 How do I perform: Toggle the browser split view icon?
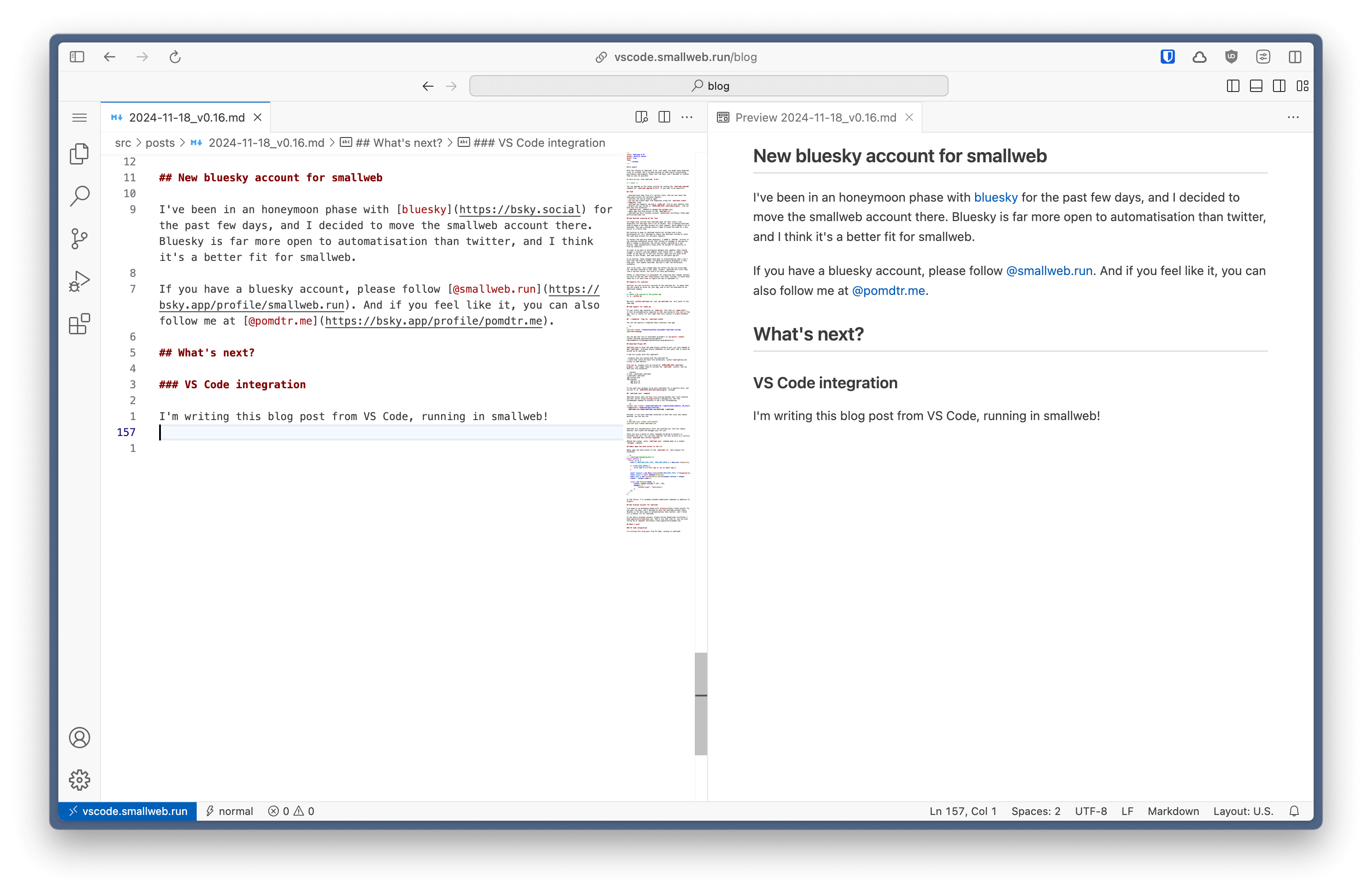pyautogui.click(x=1295, y=57)
